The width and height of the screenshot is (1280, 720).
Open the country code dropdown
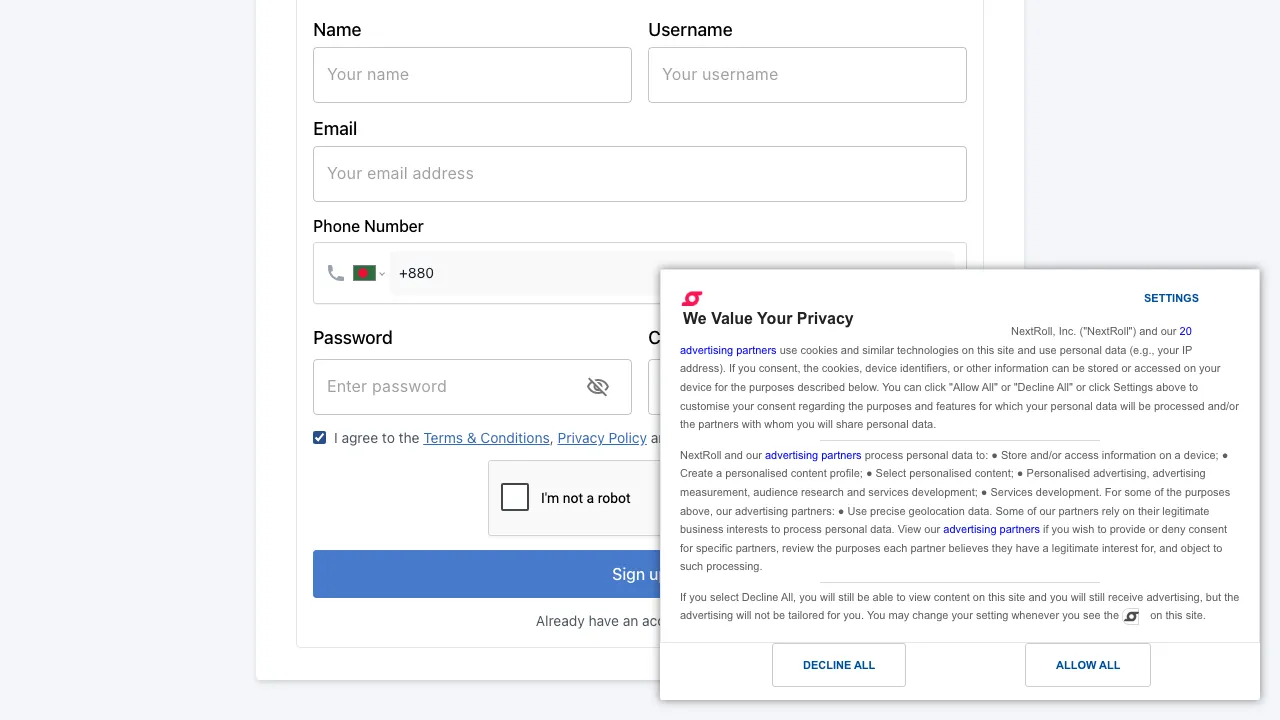coord(381,272)
